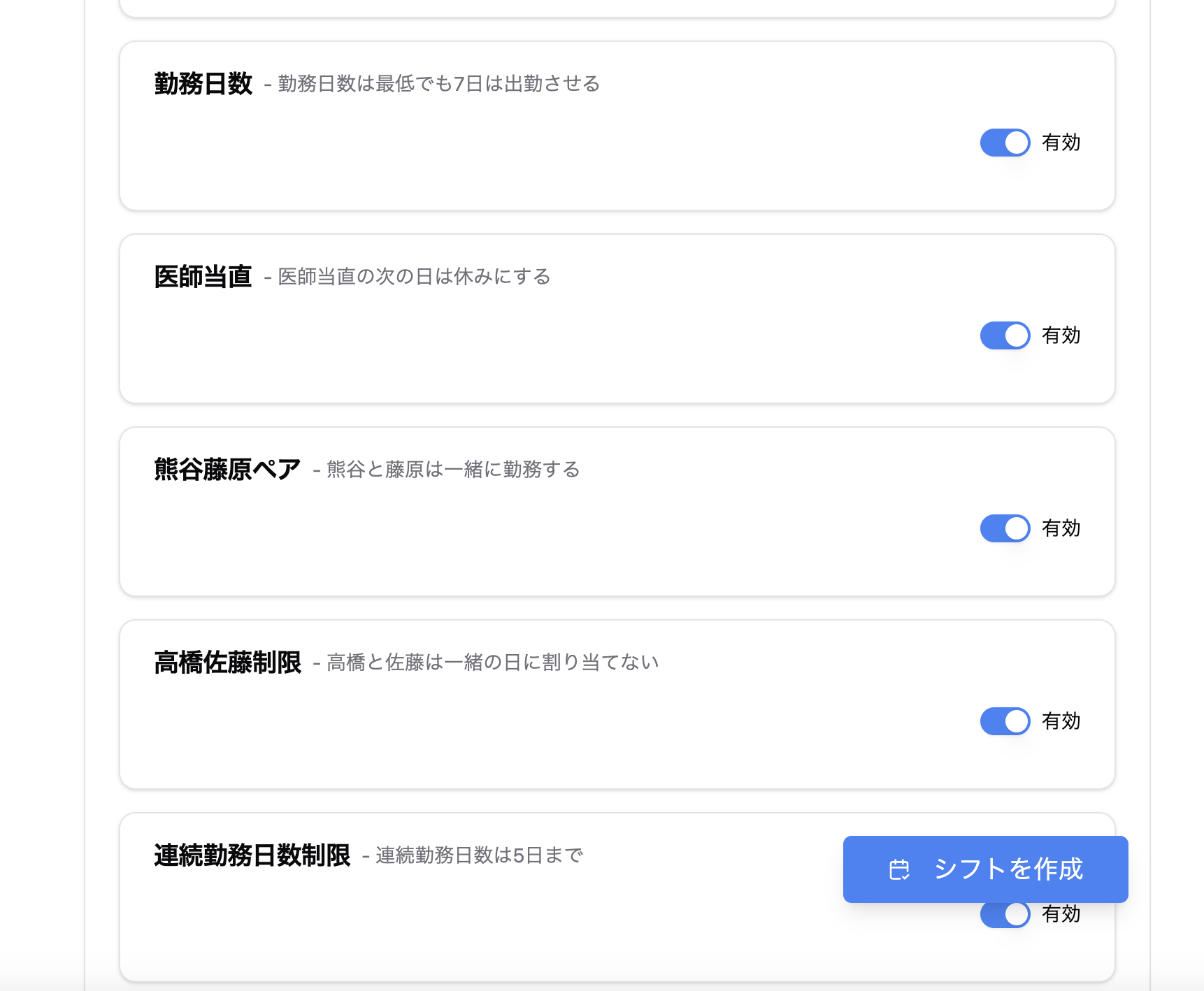Click the 有効 label beside 勤務日数 toggle

coord(1061,142)
